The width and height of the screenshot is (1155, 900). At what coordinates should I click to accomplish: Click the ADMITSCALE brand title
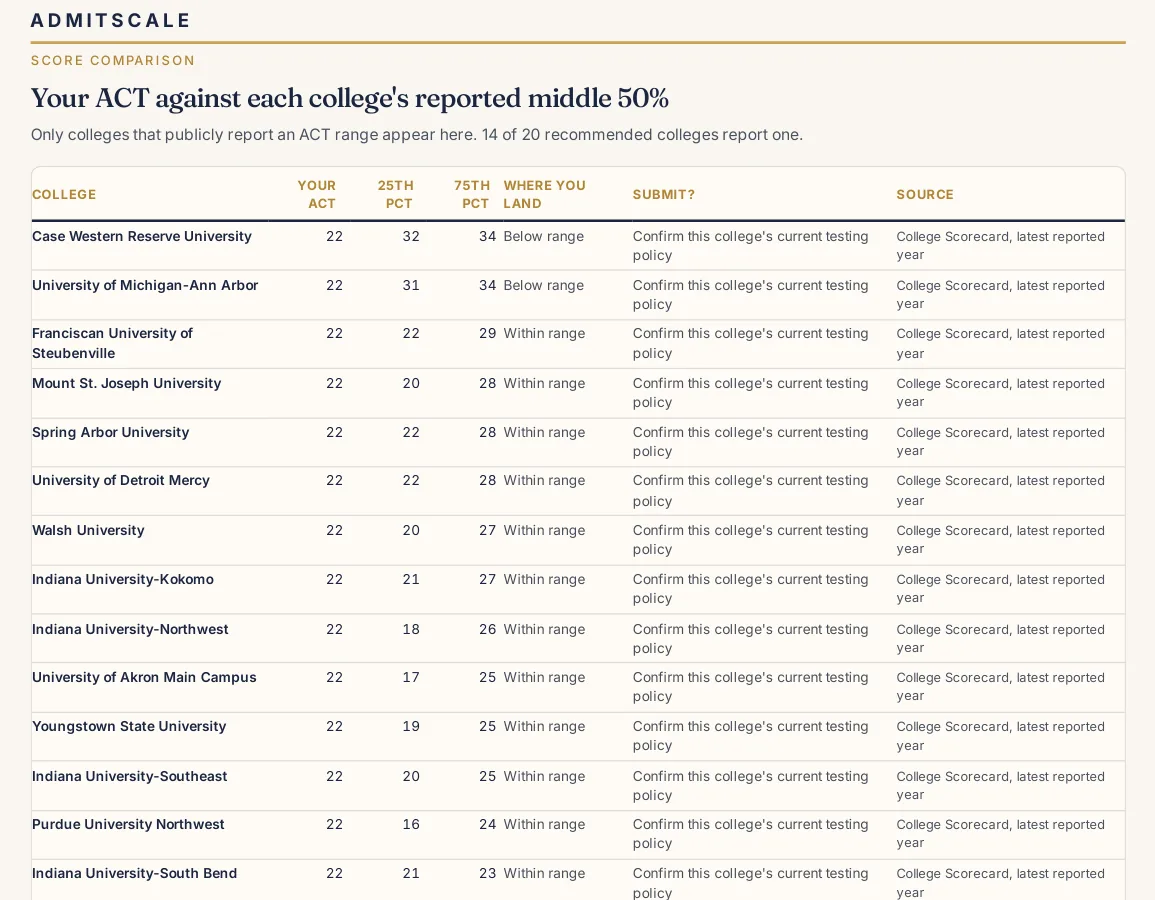(110, 20)
